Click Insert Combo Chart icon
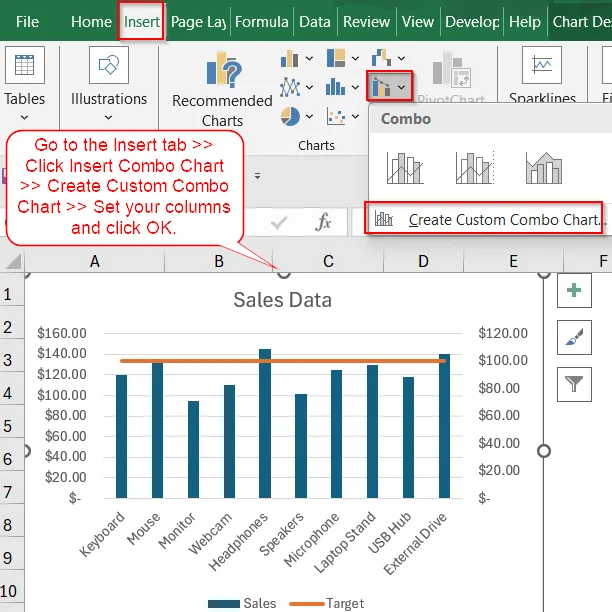This screenshot has width=612, height=612. point(381,86)
